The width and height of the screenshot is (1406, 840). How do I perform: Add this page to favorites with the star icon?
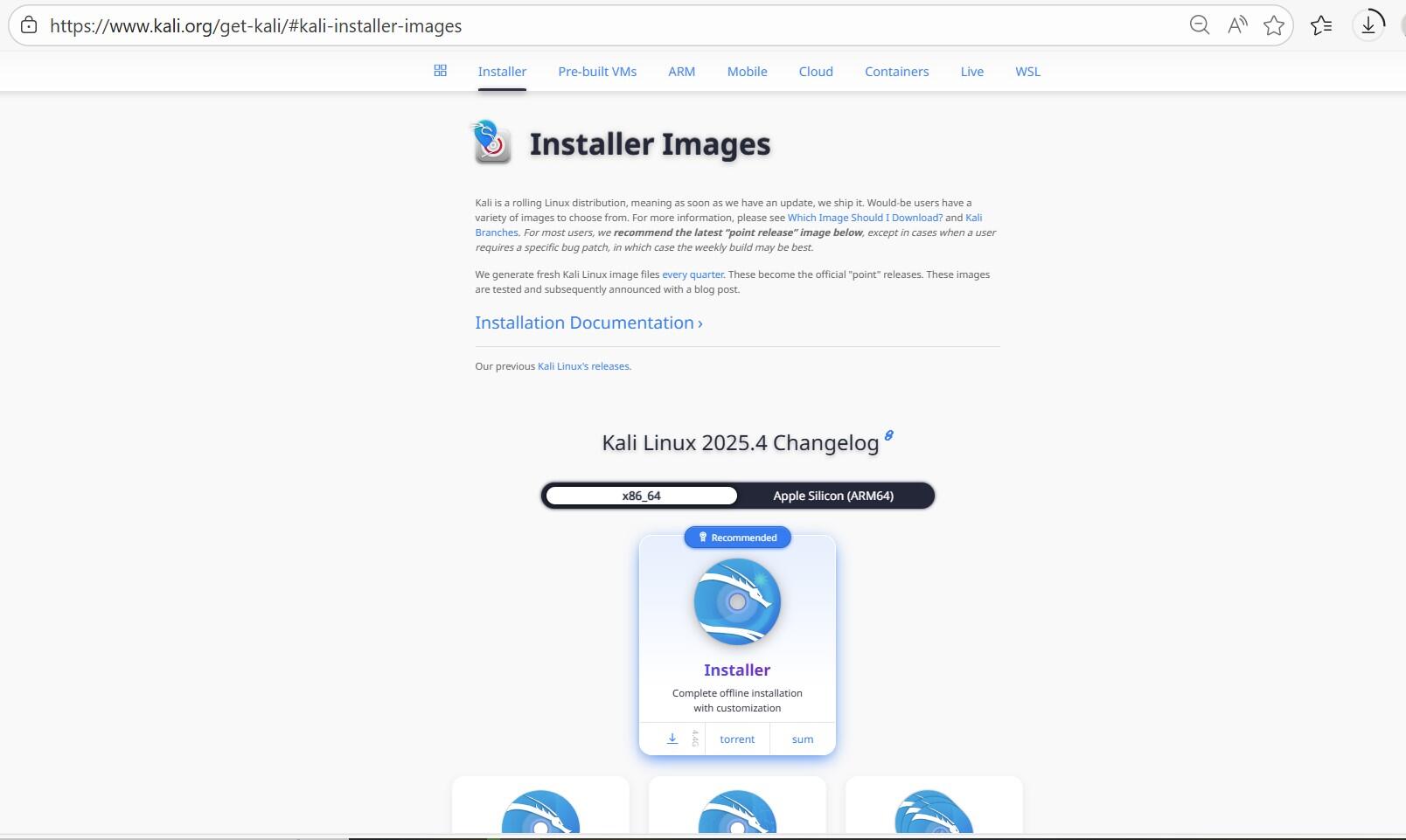tap(1273, 25)
